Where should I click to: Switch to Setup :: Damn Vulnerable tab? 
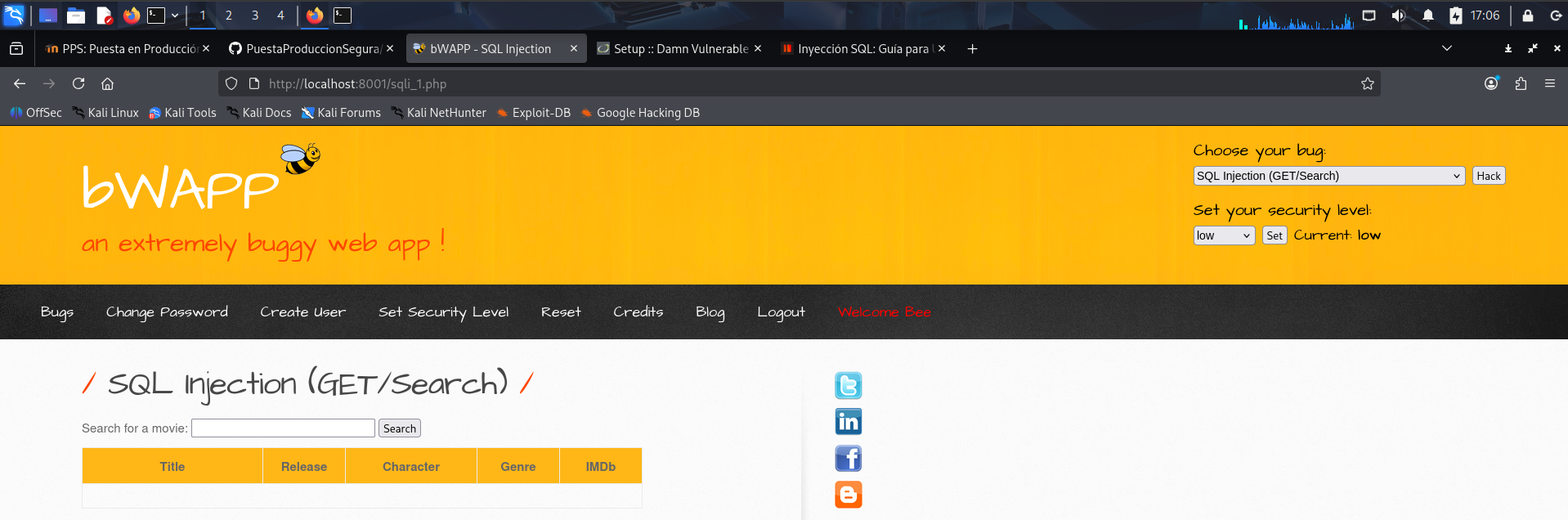[679, 49]
